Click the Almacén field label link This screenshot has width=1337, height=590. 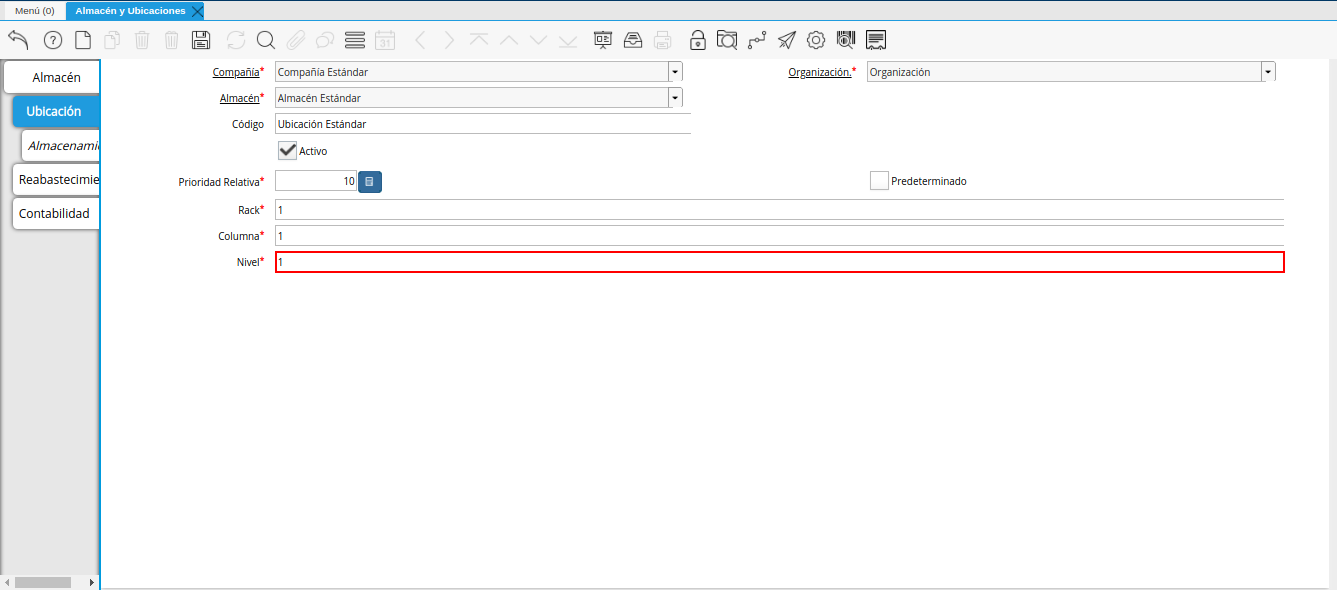click(x=239, y=98)
